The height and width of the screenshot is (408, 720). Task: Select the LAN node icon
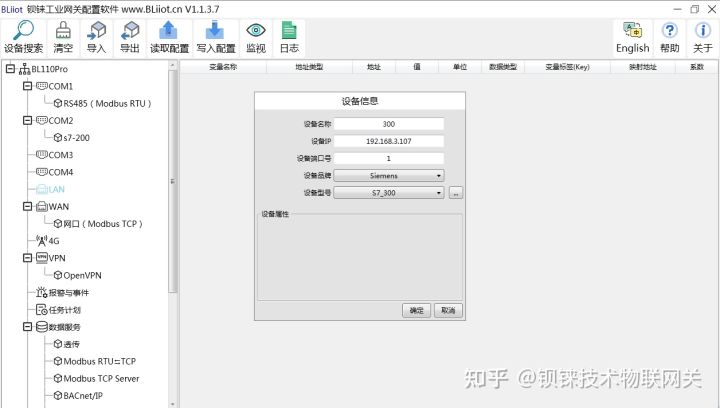[42, 189]
